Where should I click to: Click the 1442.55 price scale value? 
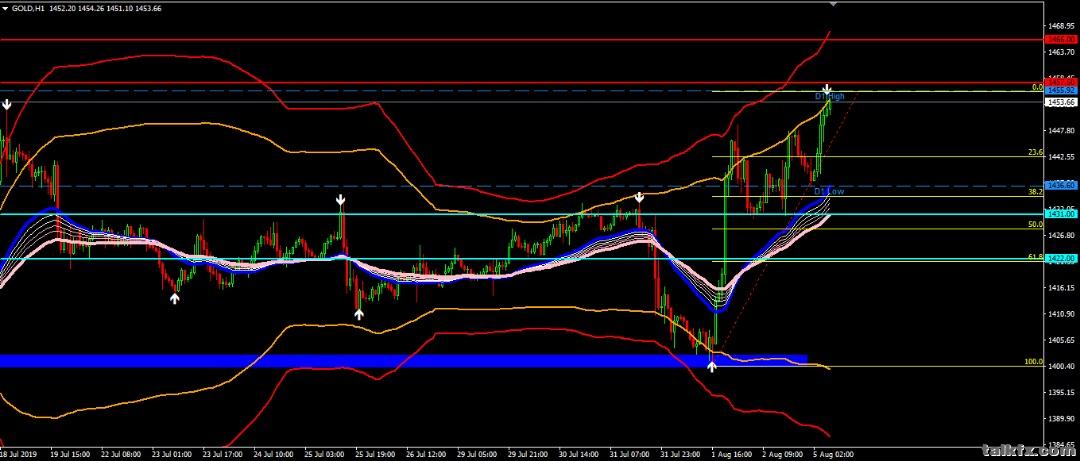pyautogui.click(x=1061, y=156)
